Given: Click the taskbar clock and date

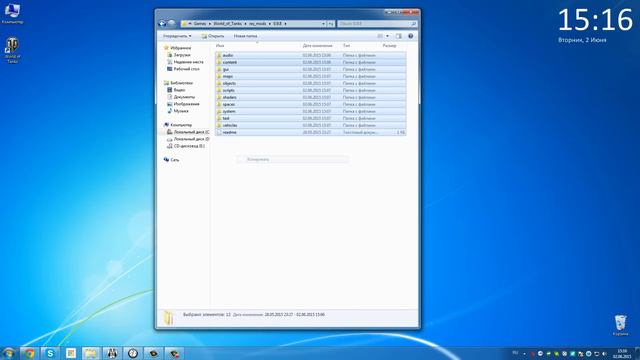Looking at the screenshot, I should coord(622,353).
